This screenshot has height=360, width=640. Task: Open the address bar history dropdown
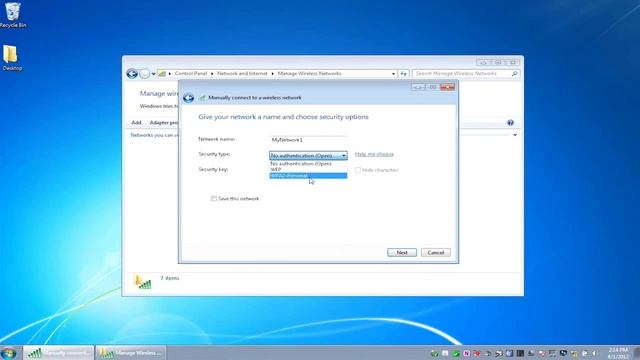(x=393, y=74)
